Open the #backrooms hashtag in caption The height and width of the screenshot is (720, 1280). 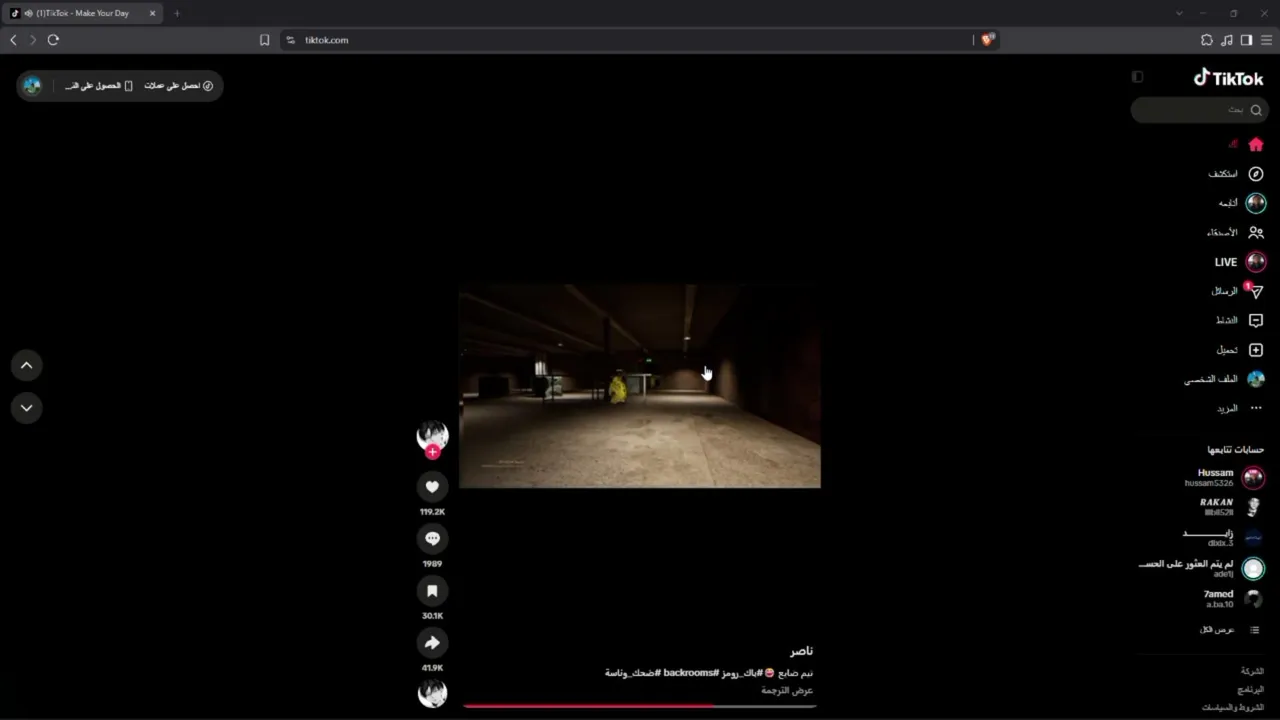[x=691, y=673]
